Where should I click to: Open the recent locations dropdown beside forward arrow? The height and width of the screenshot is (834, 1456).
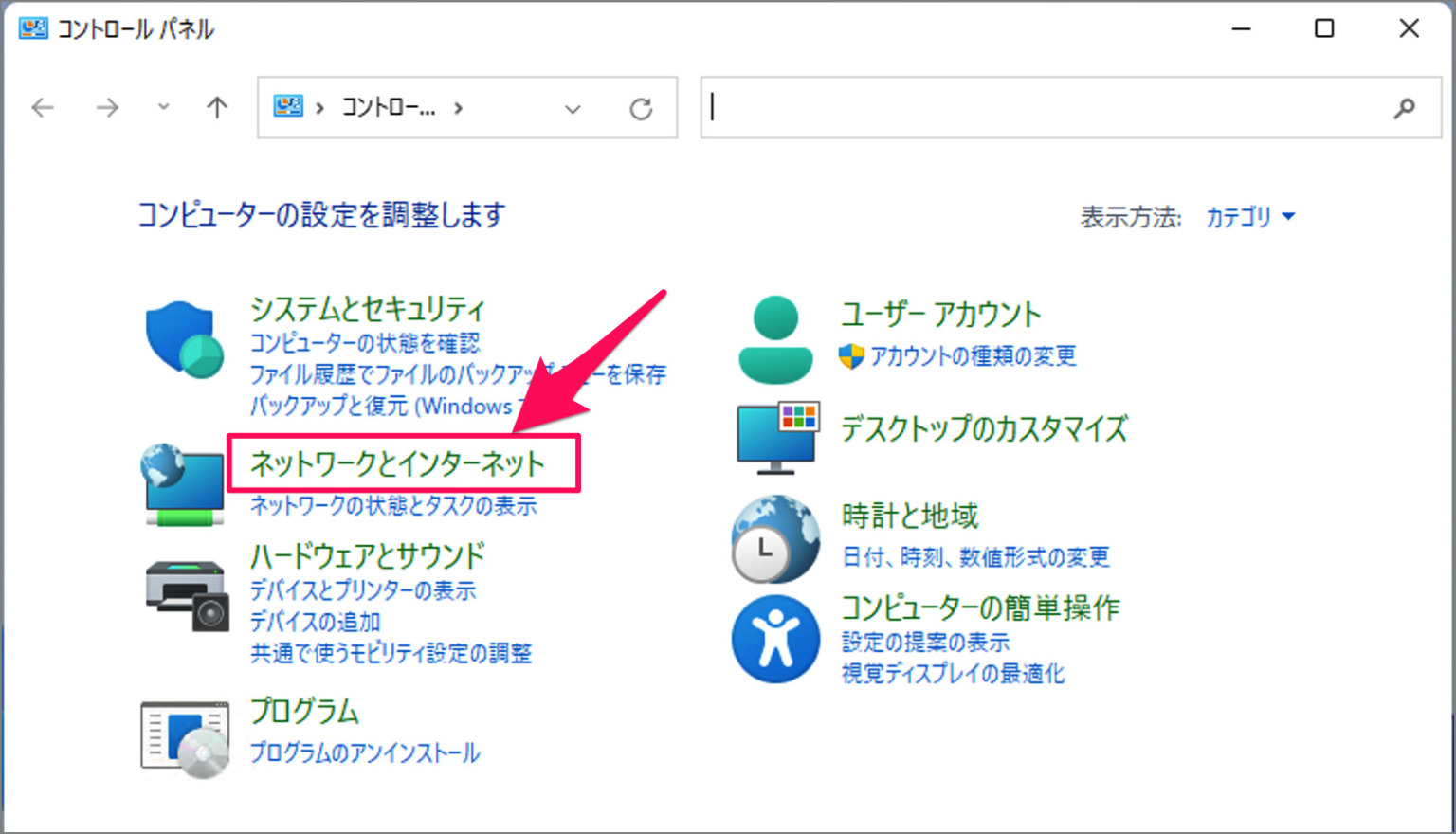coord(162,107)
